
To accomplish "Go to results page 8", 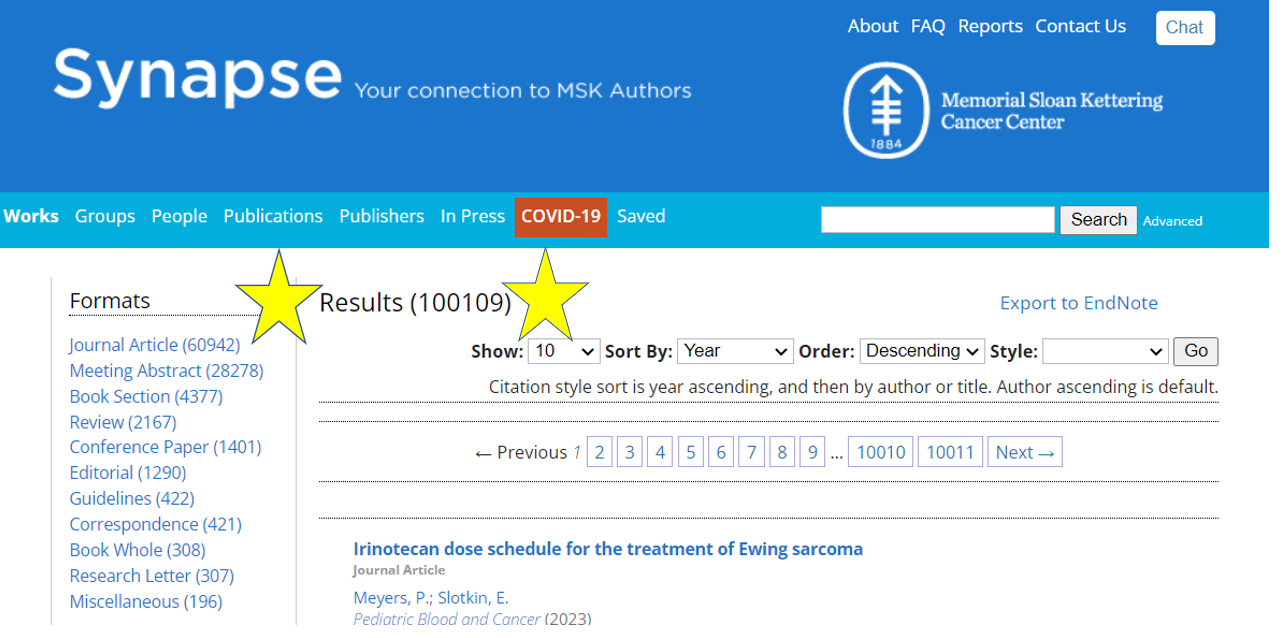I will [x=782, y=452].
